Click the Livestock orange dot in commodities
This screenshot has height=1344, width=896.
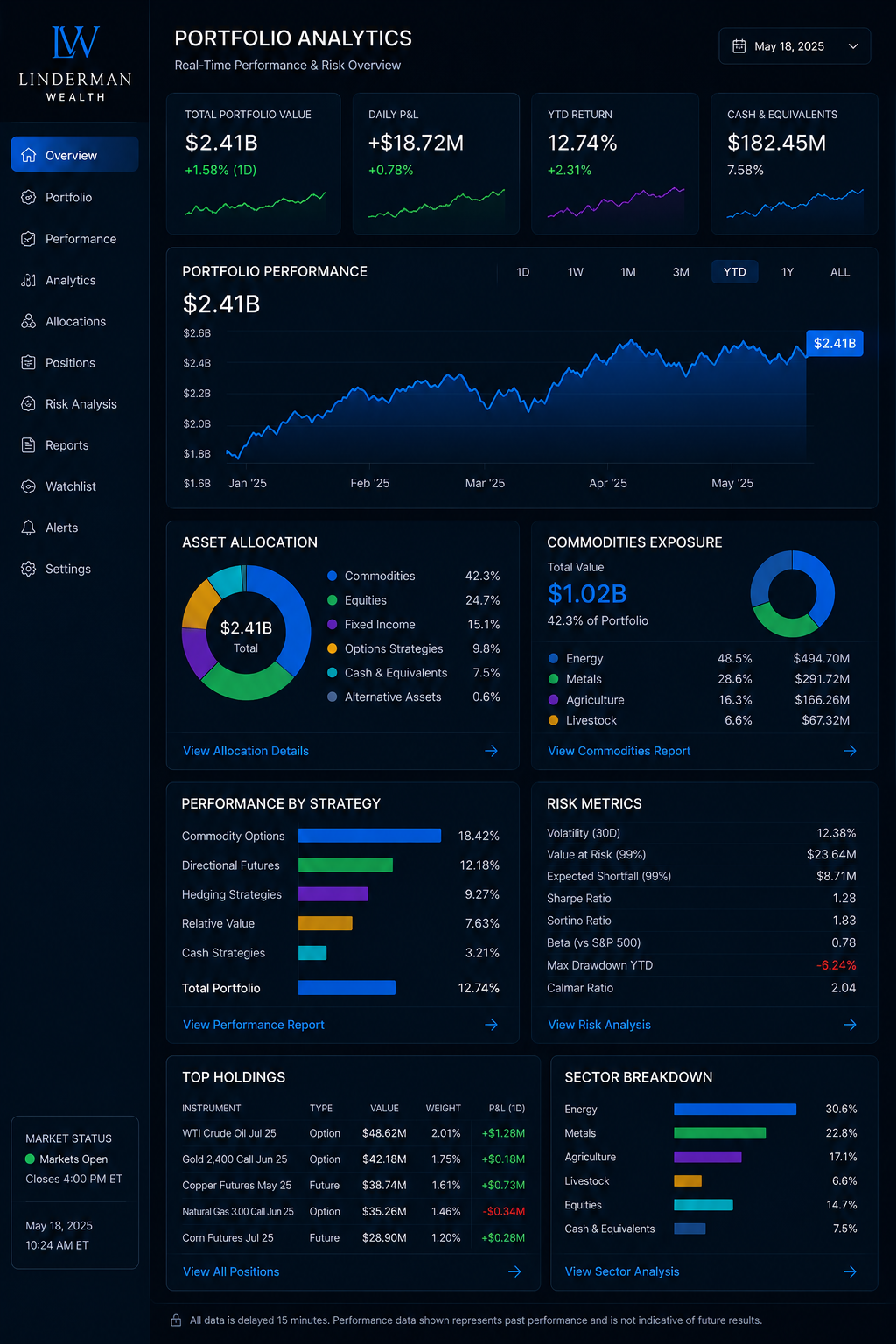pyautogui.click(x=553, y=720)
